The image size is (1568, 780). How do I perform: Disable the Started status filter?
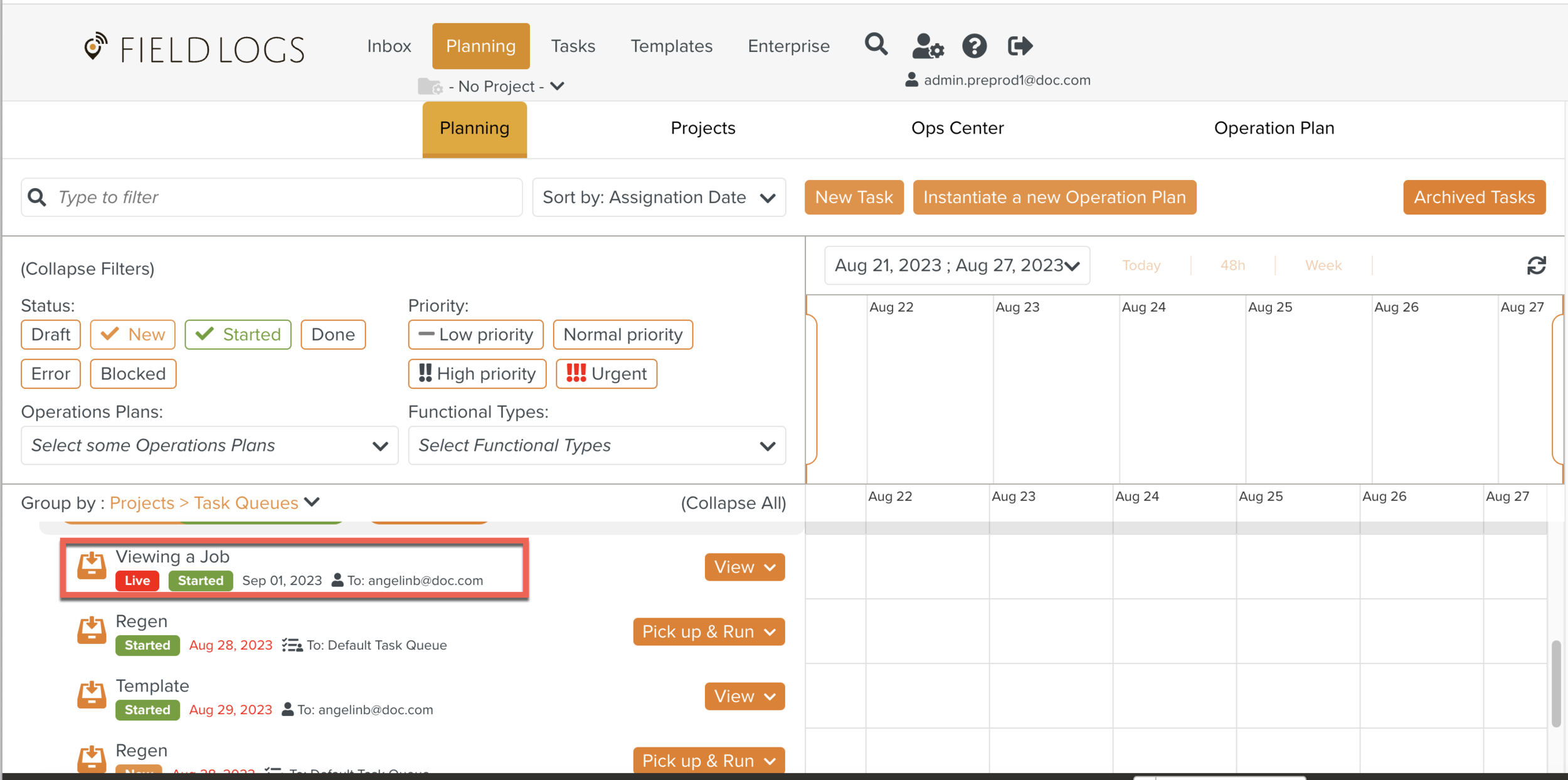(x=238, y=334)
